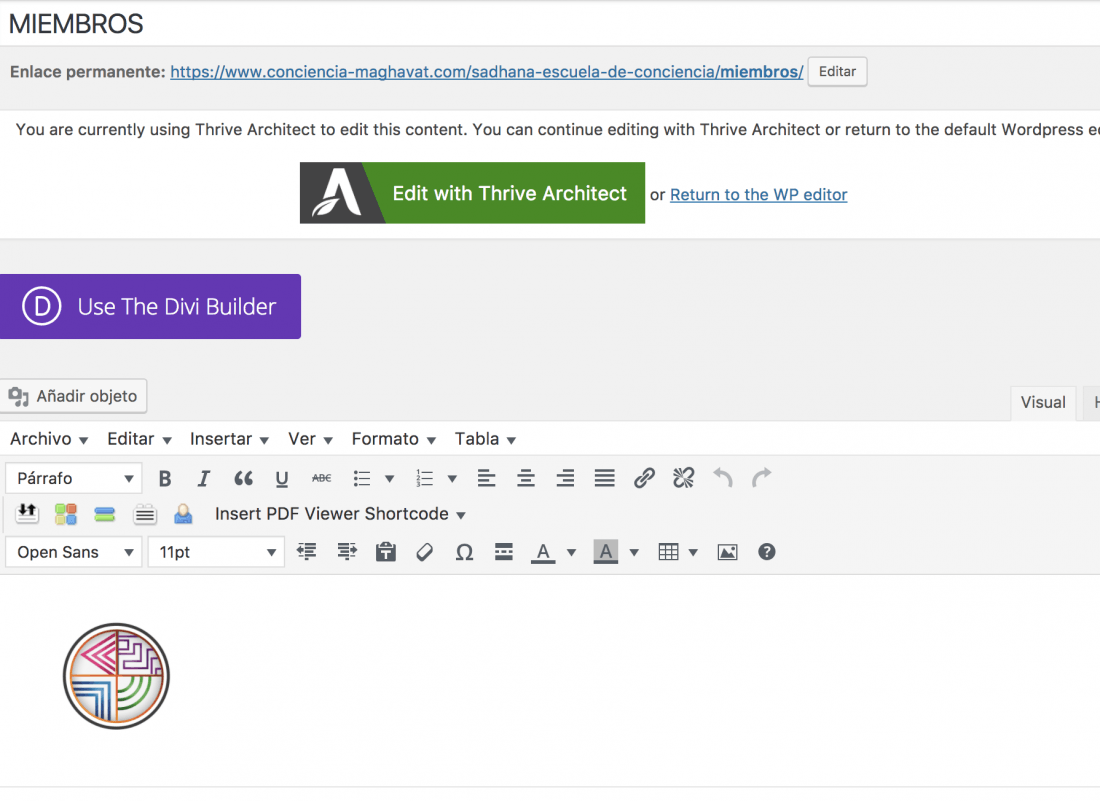1100x801 pixels.
Task: Decrease paragraph indent
Action: (307, 552)
